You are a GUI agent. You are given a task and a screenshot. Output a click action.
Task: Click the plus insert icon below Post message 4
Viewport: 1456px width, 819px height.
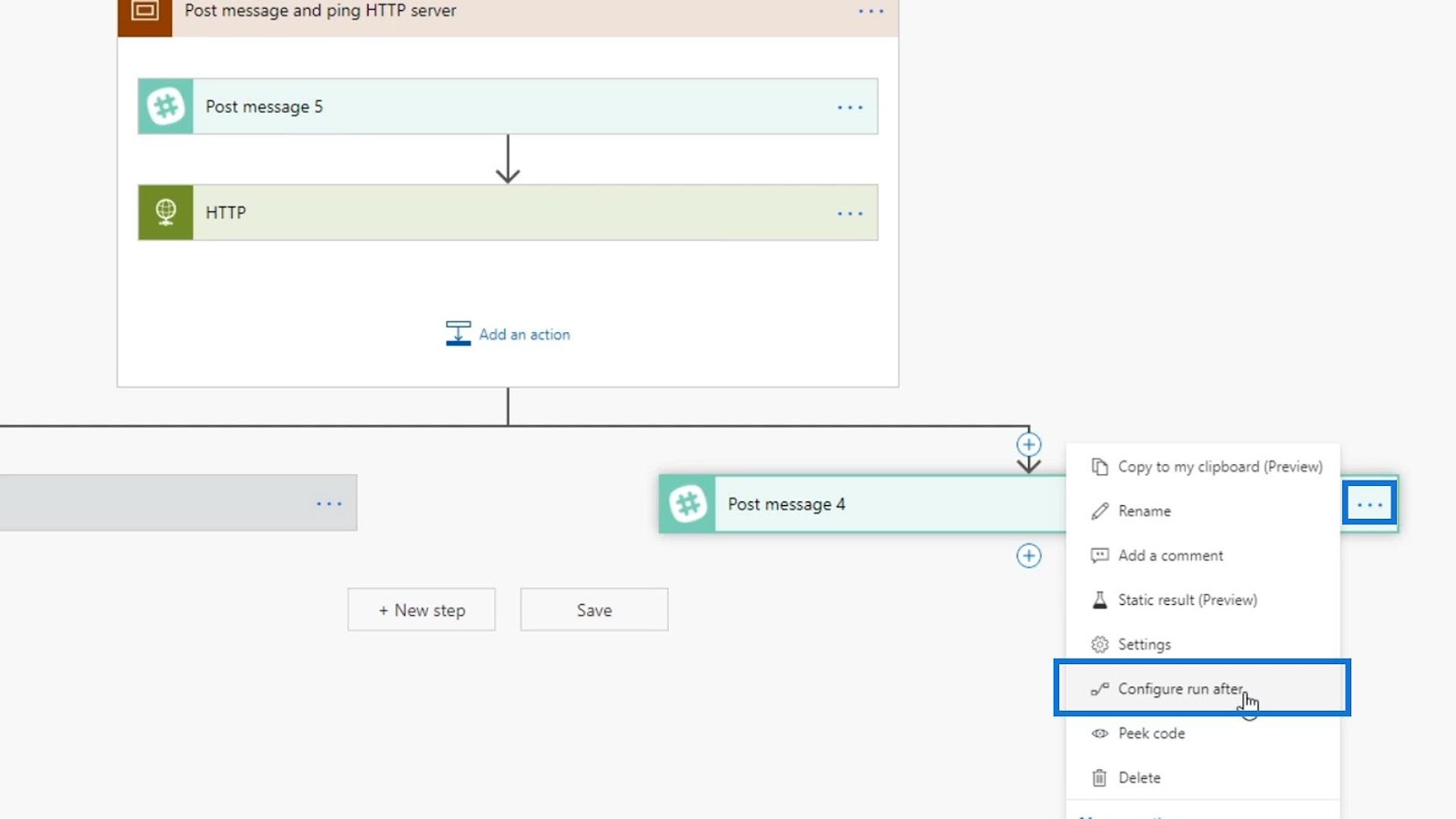[x=1028, y=555]
